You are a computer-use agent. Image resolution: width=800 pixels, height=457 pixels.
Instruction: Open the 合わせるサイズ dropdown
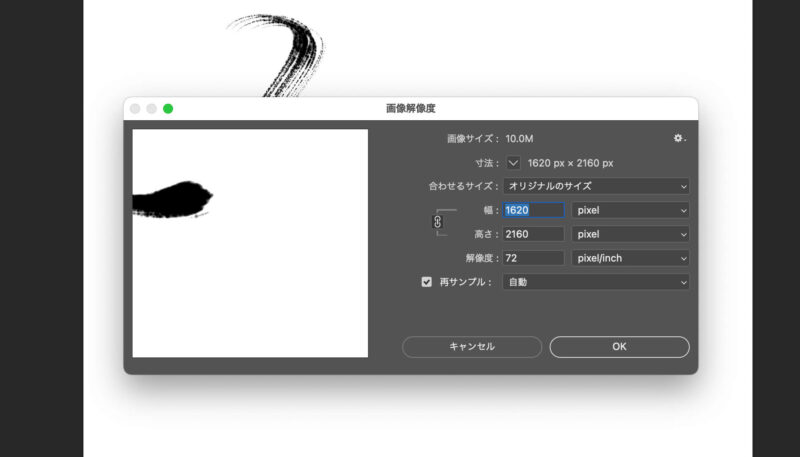pyautogui.click(x=596, y=186)
